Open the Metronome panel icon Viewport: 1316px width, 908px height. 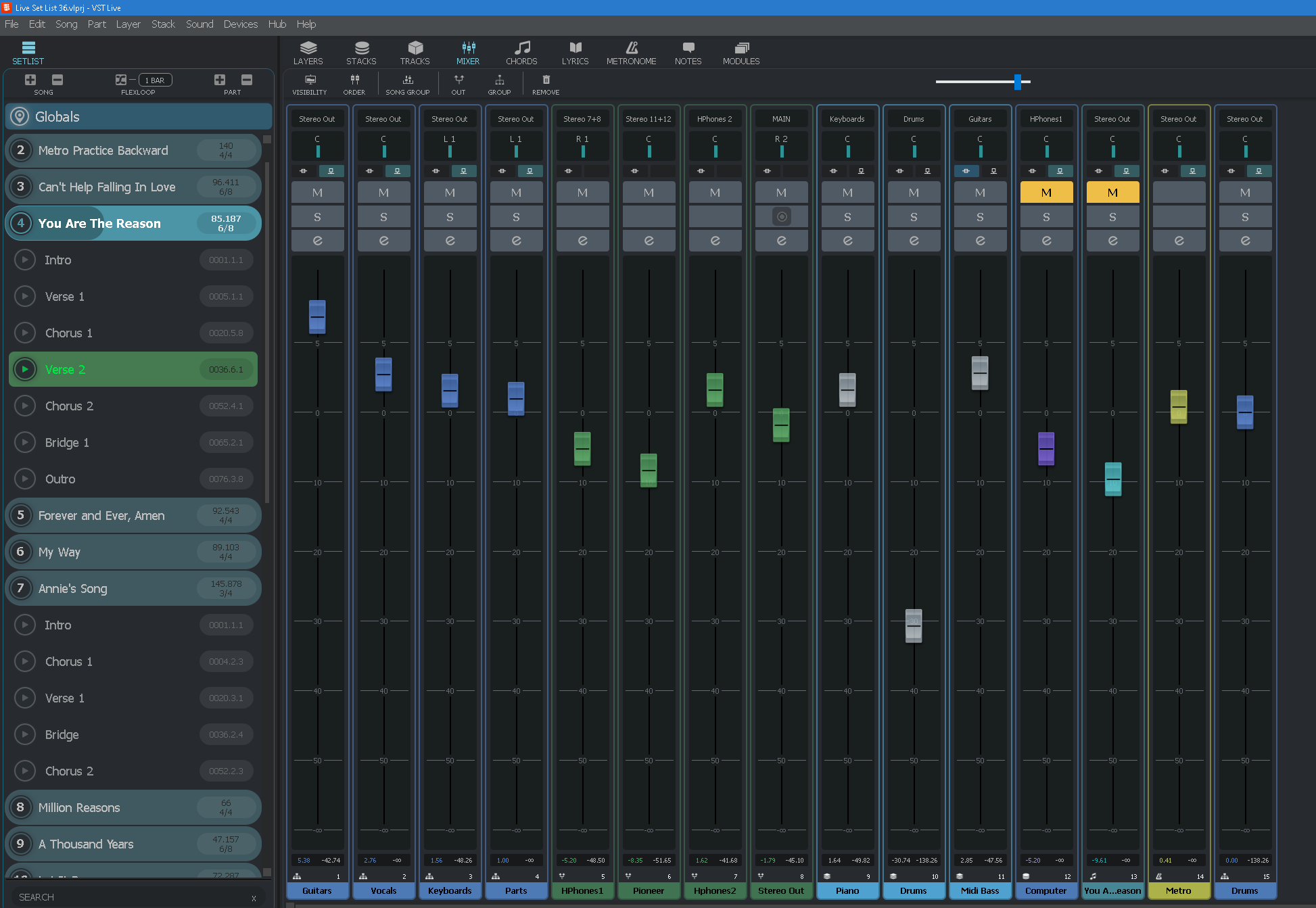coord(631,48)
